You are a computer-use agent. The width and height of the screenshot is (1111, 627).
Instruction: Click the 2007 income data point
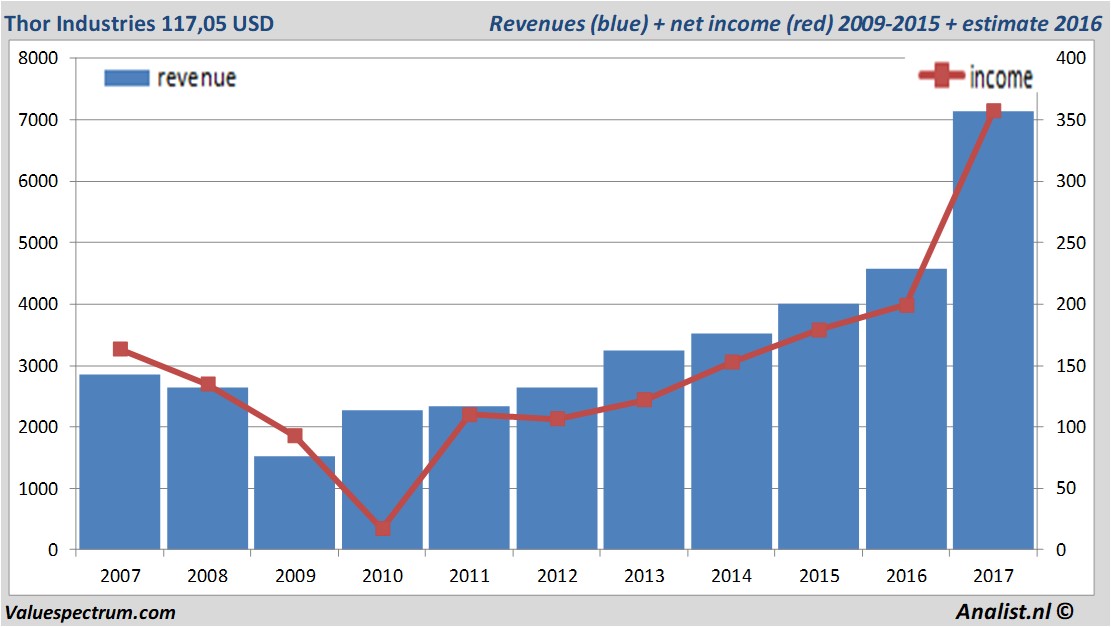120,349
